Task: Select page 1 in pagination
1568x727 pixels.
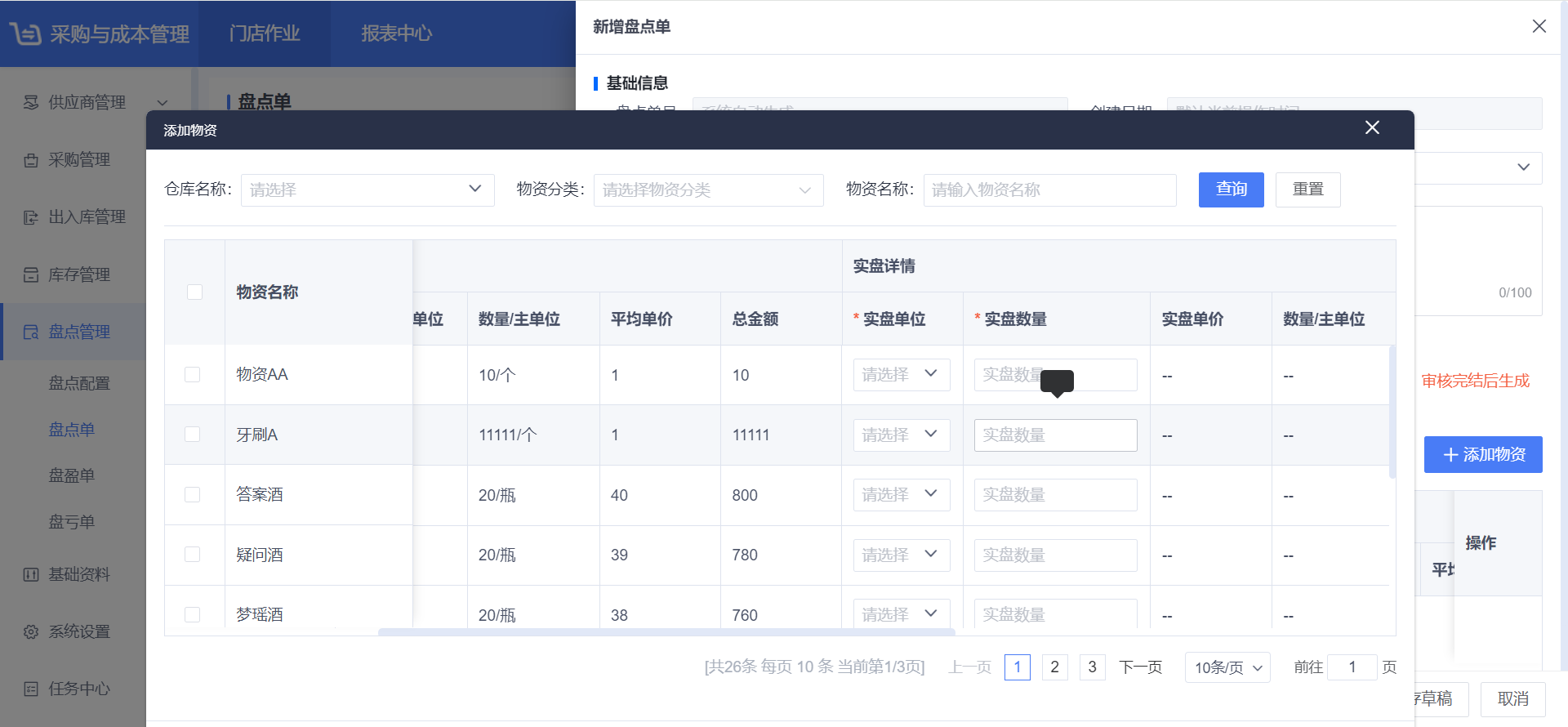Action: click(x=1017, y=667)
